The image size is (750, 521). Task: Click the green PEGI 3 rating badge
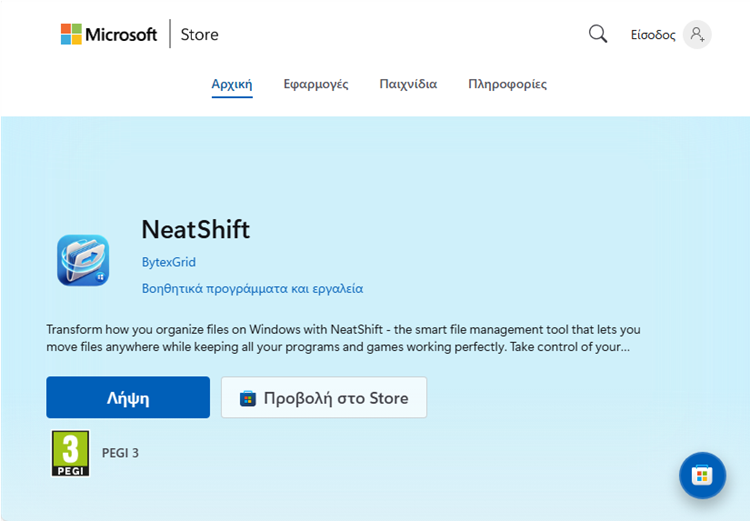pos(70,453)
